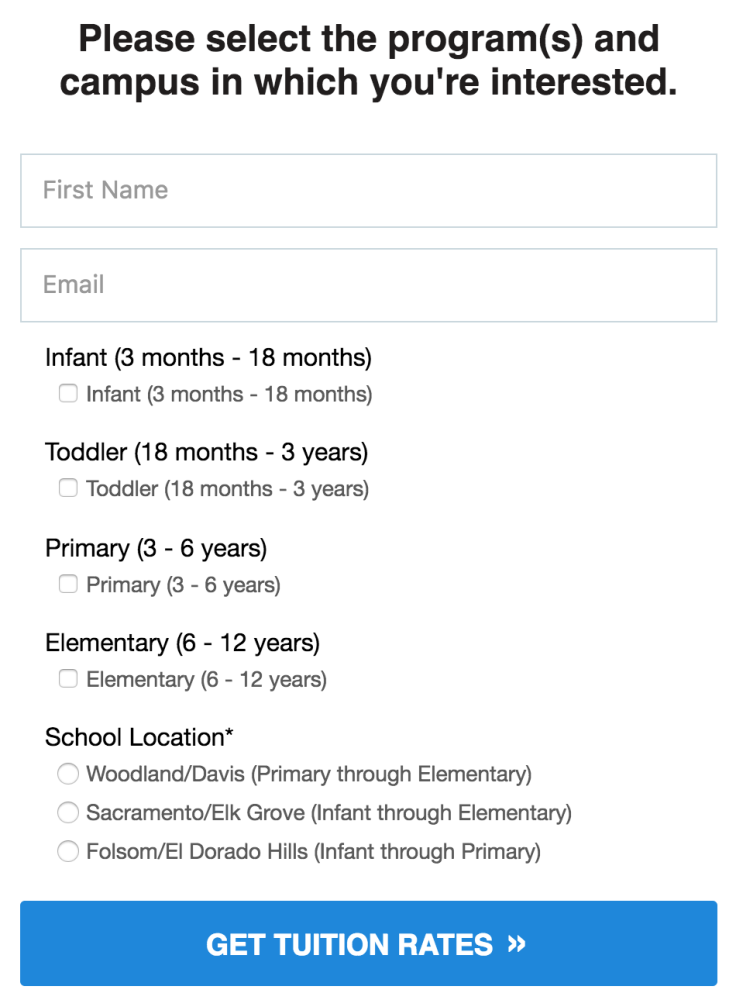
Task: Click the bold Infant section heading
Action: tap(208, 357)
